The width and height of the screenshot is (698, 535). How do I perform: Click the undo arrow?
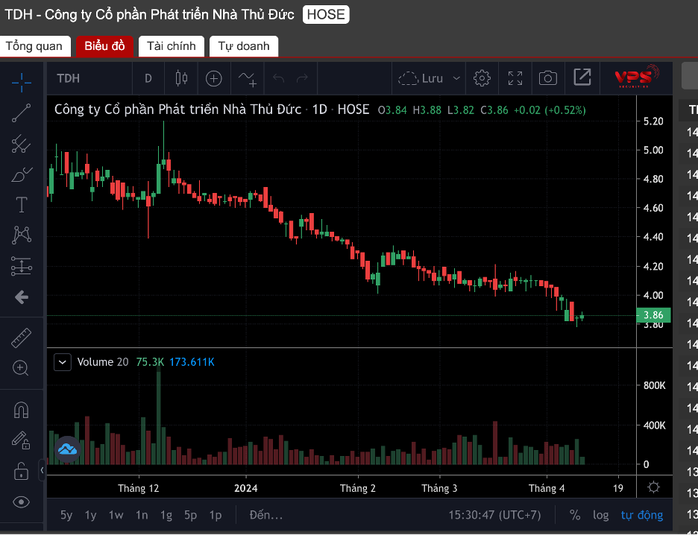(279, 79)
